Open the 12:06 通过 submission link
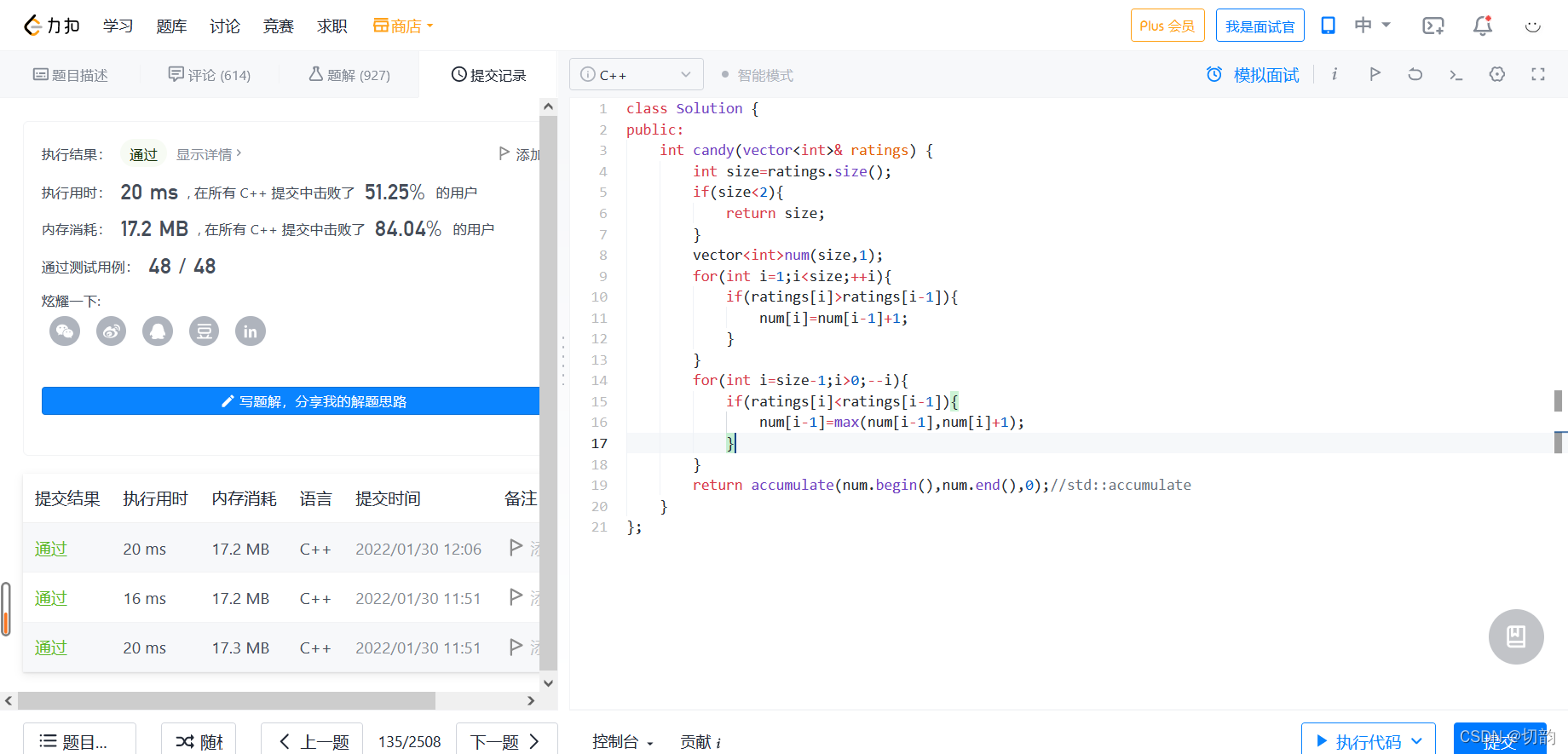 [x=51, y=549]
